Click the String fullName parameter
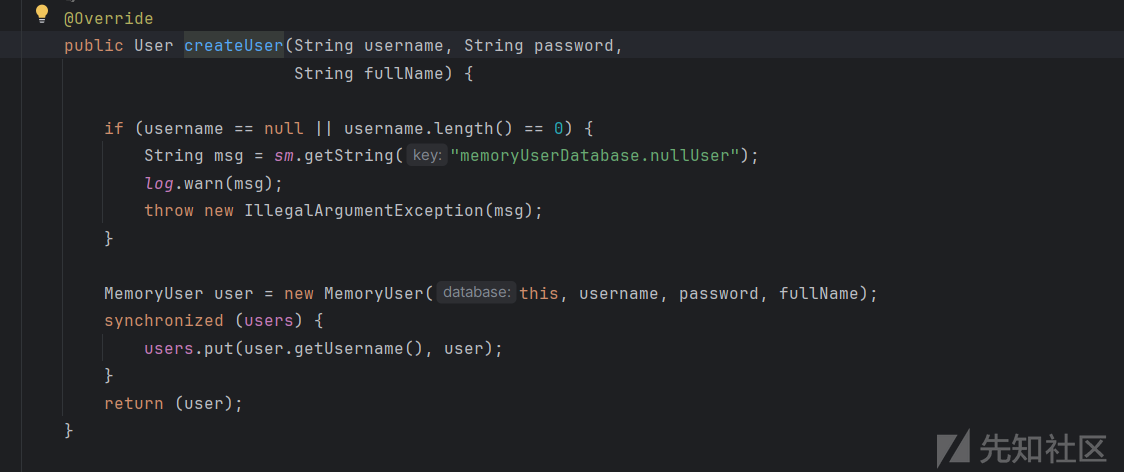 tap(368, 73)
